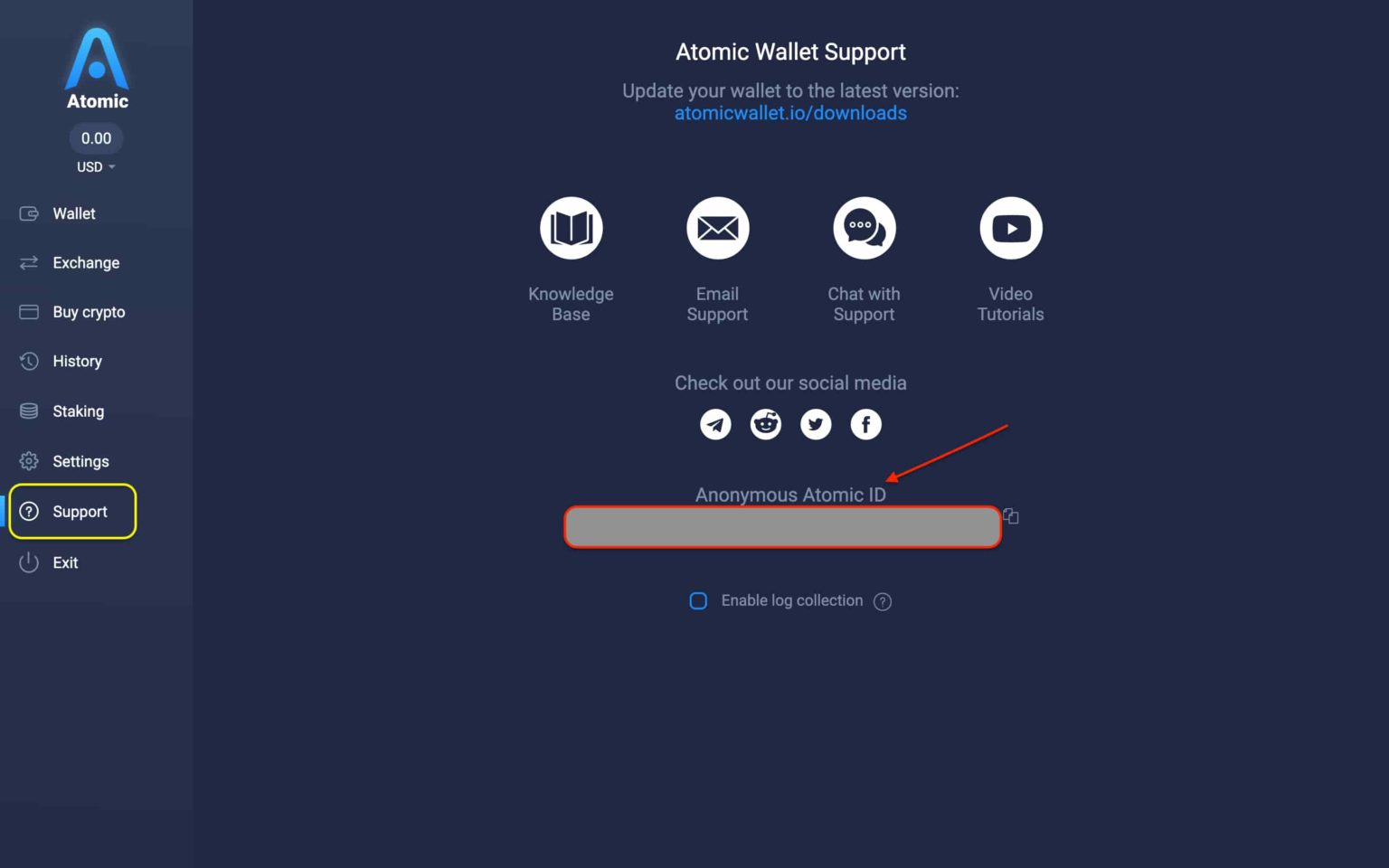
Task: Open the Wallet section
Action: pyautogui.click(x=74, y=213)
